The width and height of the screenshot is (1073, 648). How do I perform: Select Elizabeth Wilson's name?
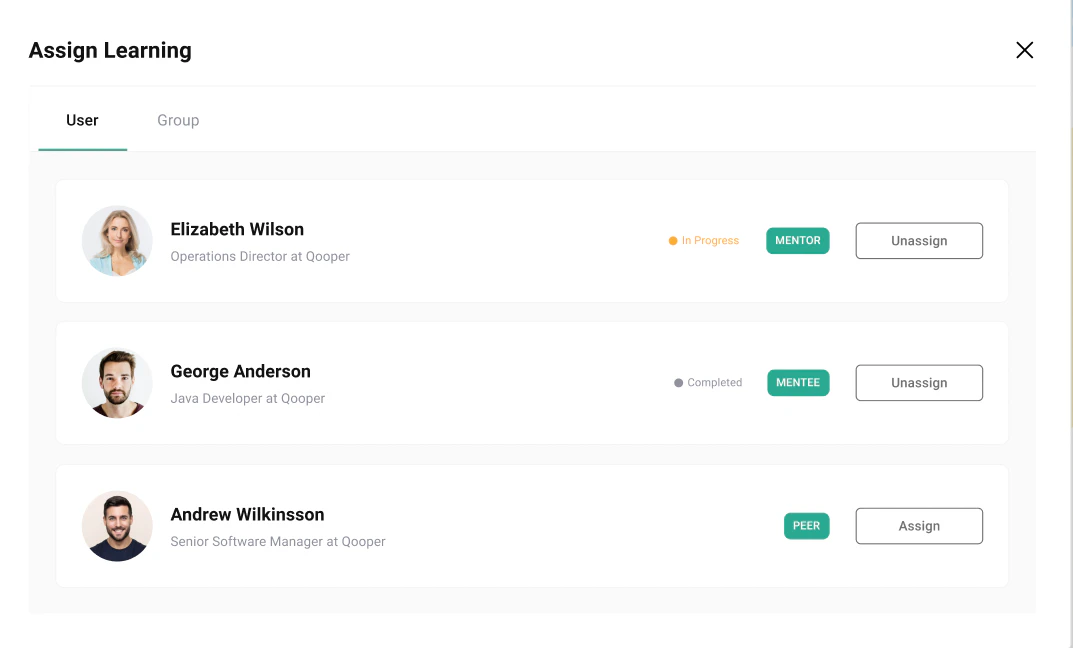point(237,229)
